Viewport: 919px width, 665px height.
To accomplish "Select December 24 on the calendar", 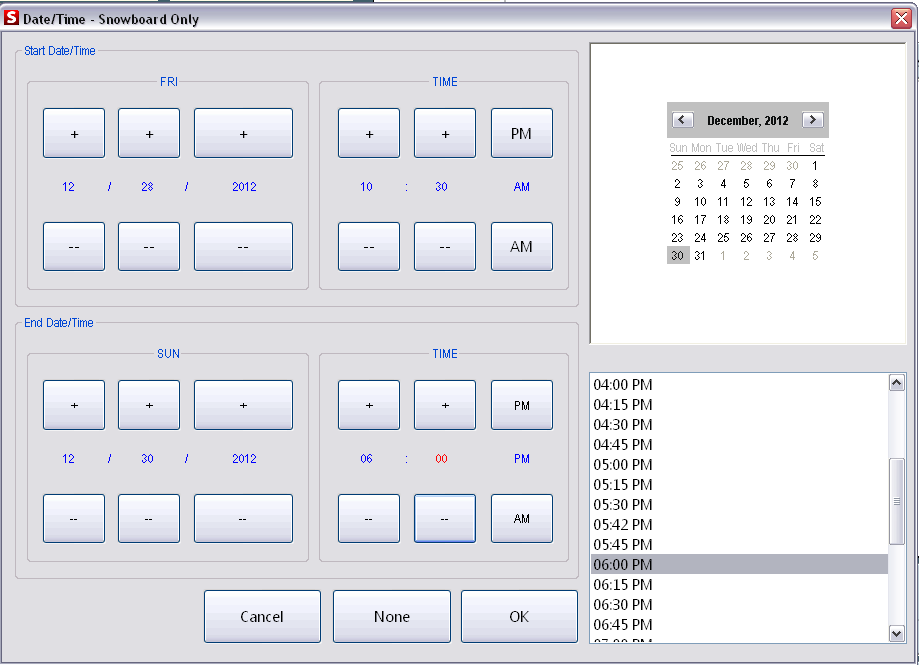I will pos(700,237).
